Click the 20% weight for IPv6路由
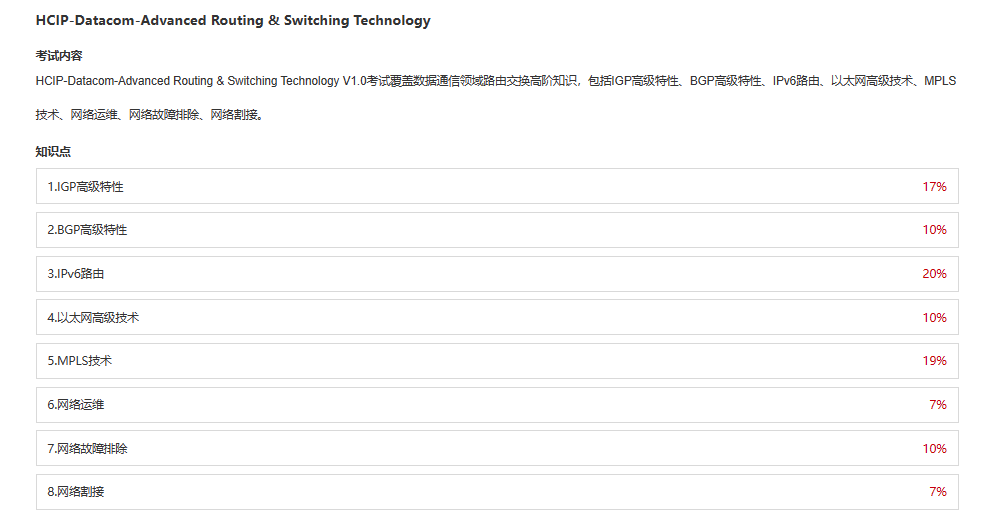 934,274
